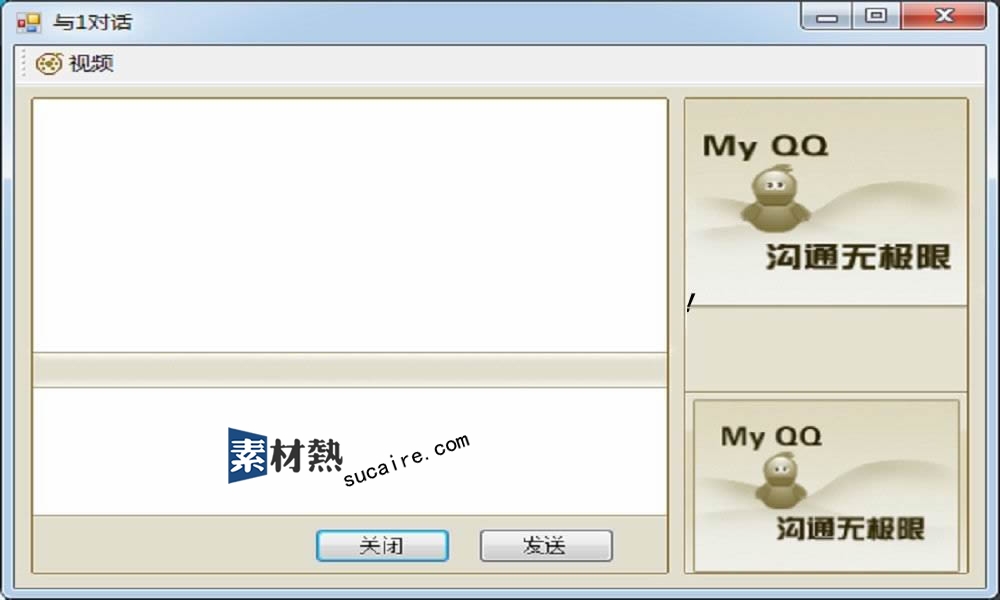
Task: Click the 与1对话 title bar text
Action: [x=92, y=23]
